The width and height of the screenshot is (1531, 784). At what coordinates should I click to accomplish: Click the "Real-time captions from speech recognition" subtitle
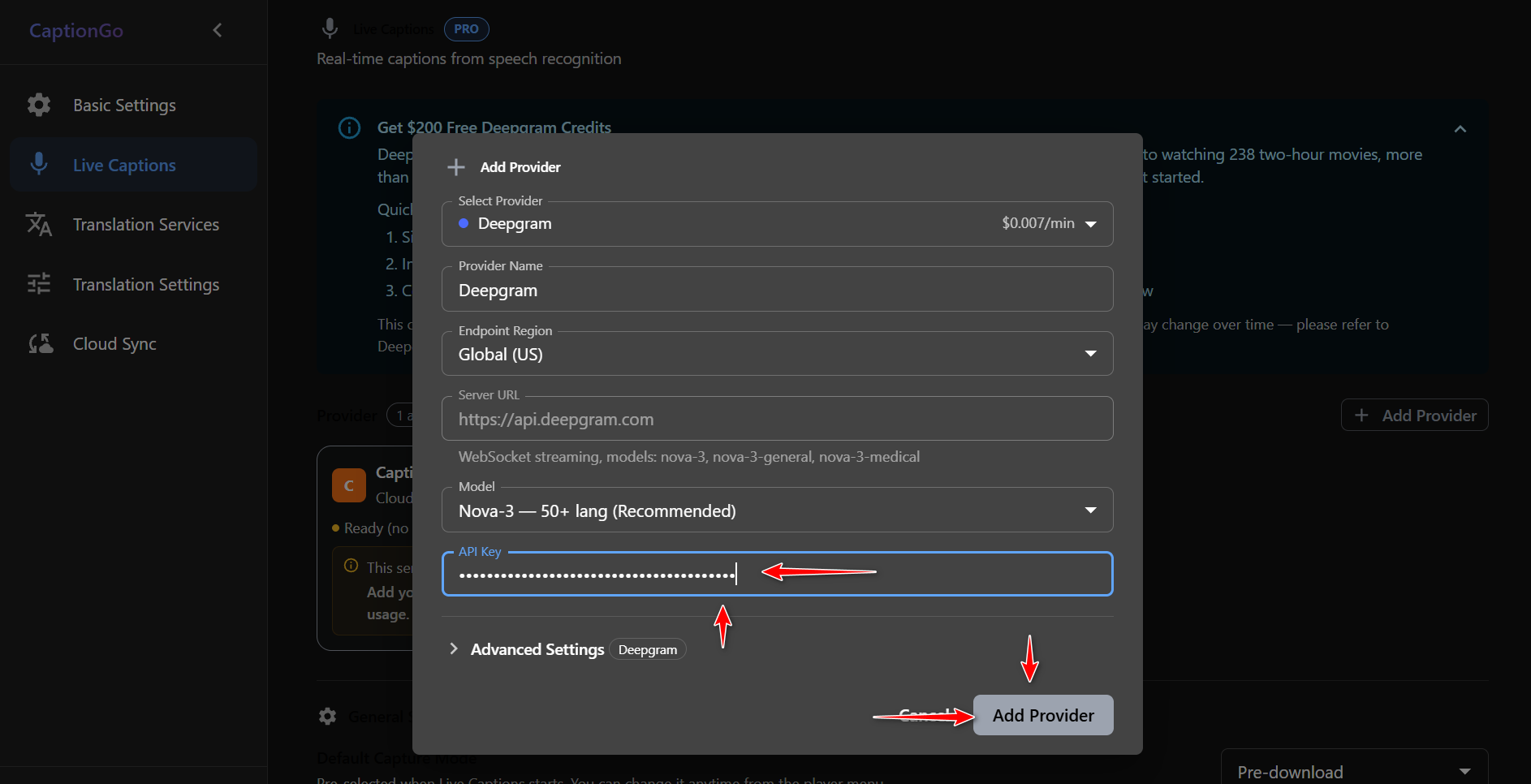[469, 59]
